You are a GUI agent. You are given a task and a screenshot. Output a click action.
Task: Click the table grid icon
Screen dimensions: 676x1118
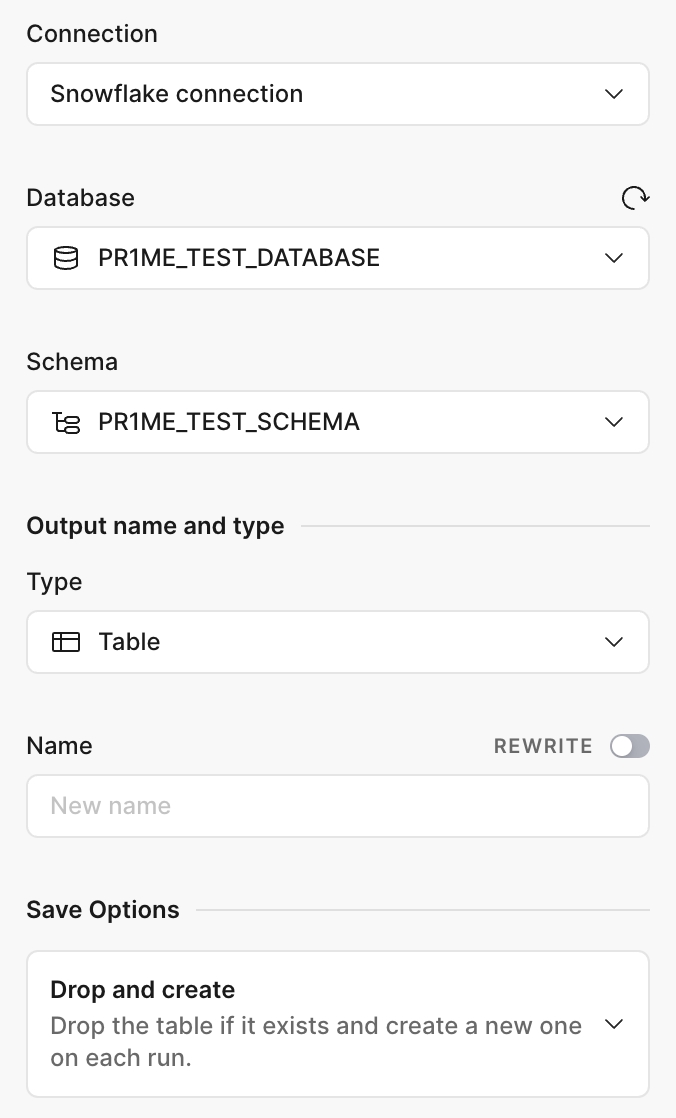pos(66,642)
